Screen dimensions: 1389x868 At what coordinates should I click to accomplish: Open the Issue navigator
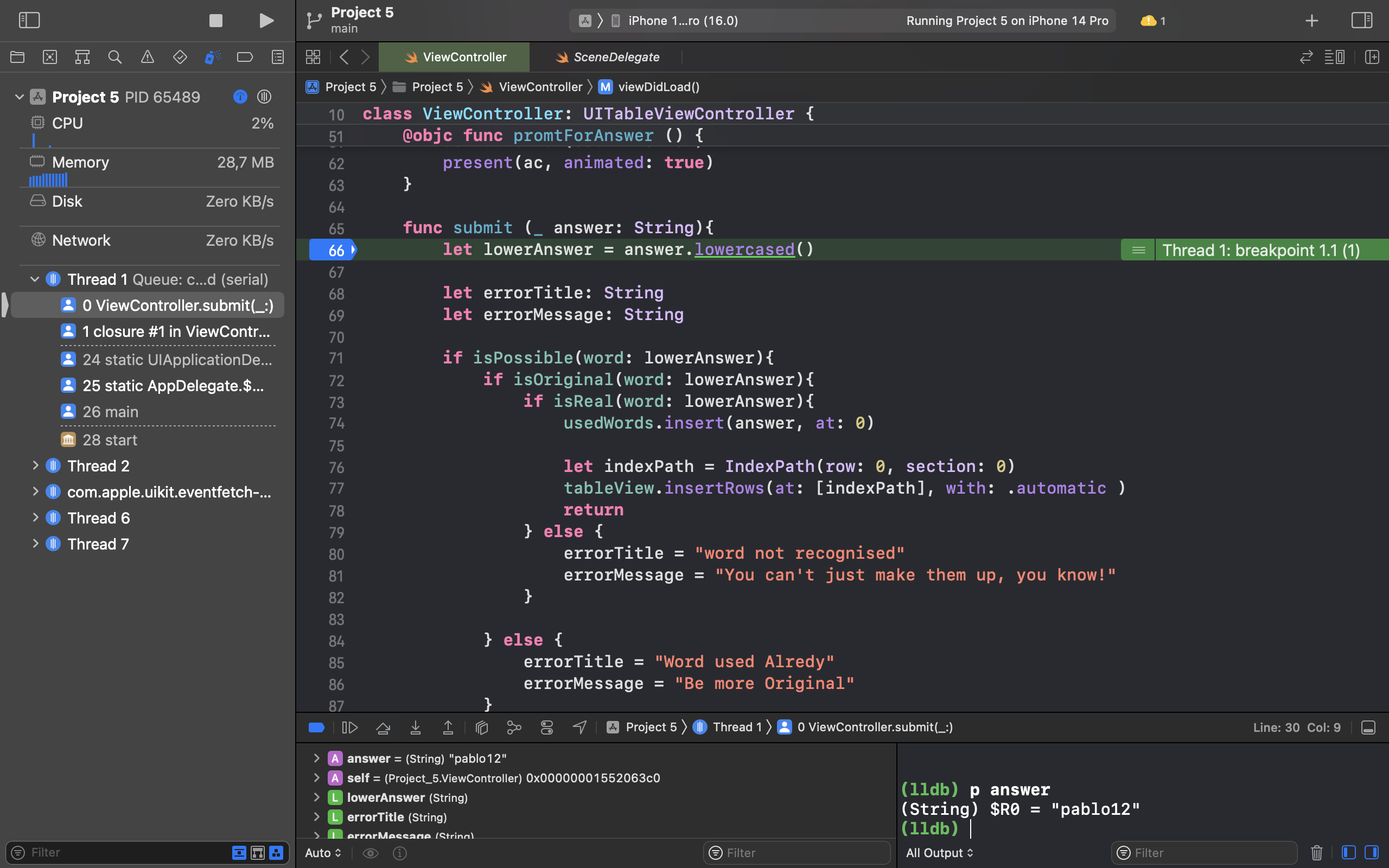pyautogui.click(x=148, y=57)
